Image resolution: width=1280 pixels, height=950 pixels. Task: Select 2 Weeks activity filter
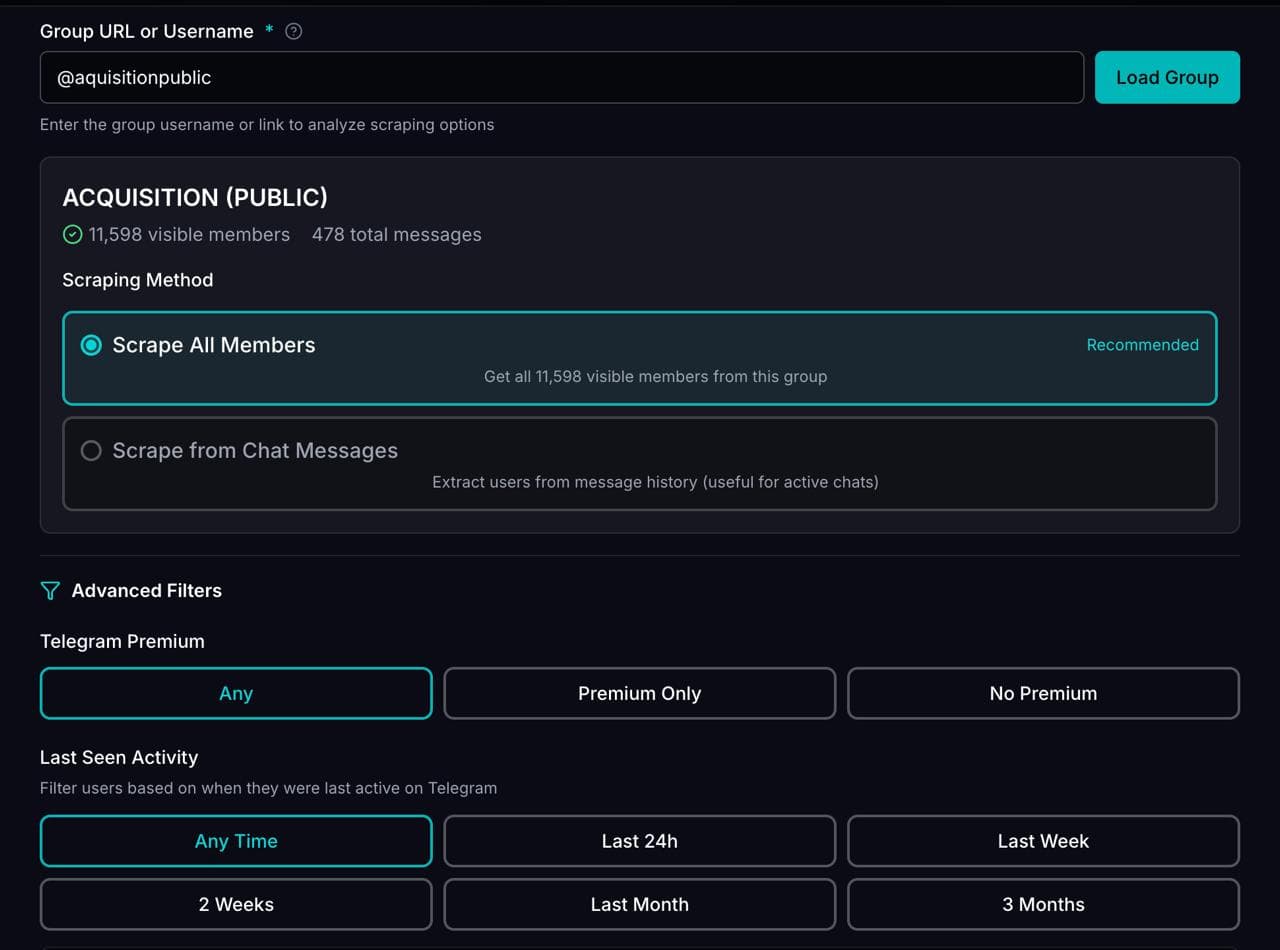[236, 904]
